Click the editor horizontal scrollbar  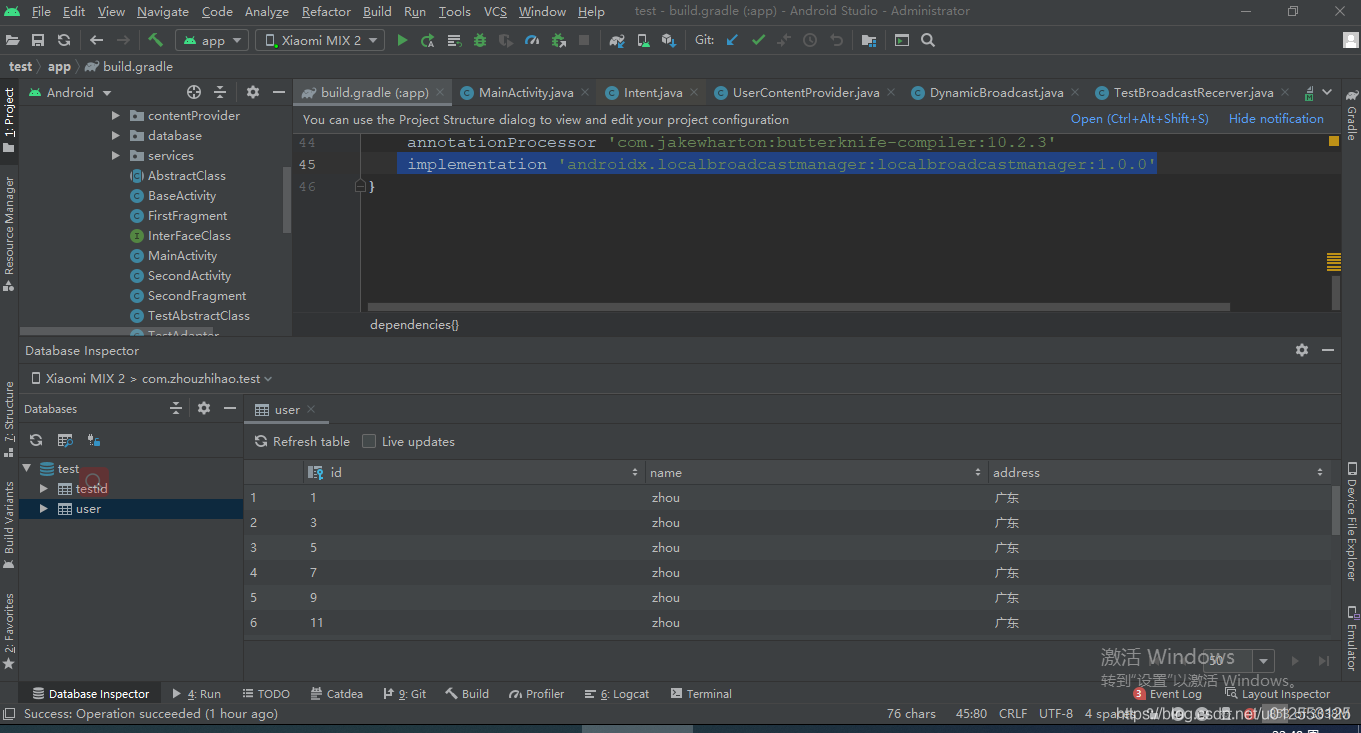[x=798, y=307]
